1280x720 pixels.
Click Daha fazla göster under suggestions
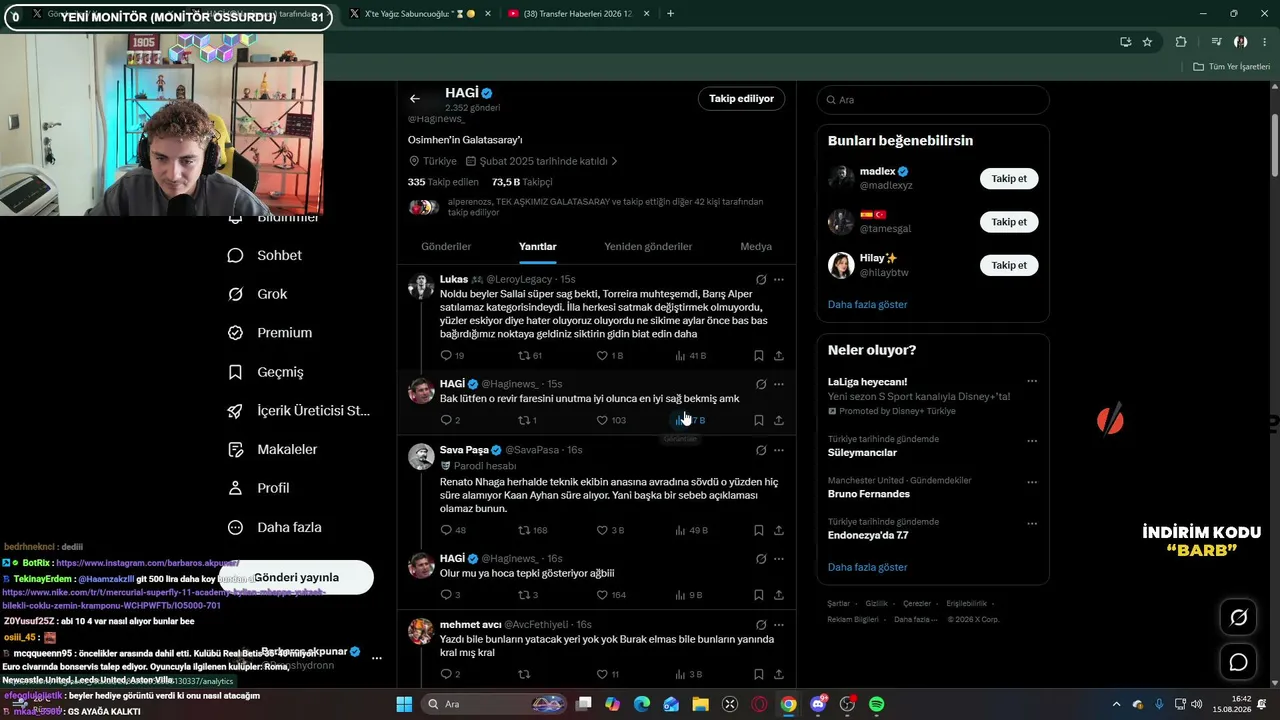coord(867,304)
